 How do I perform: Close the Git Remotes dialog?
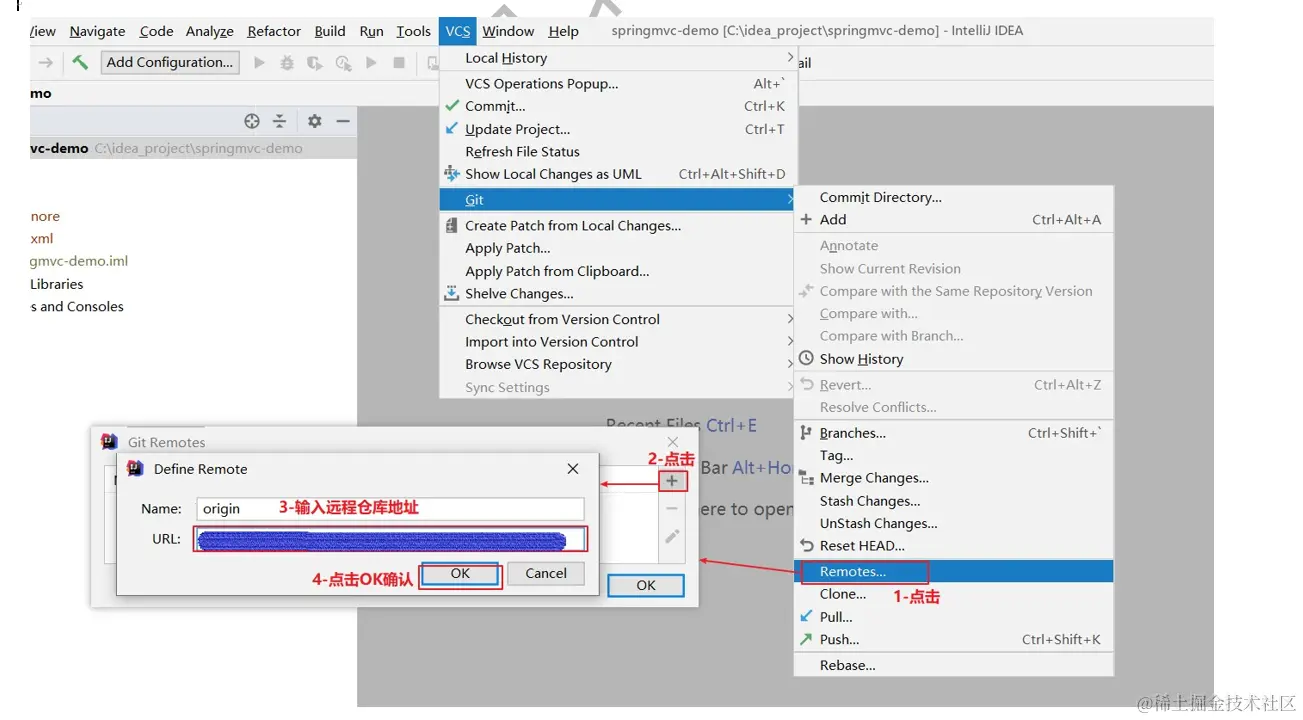click(x=673, y=442)
